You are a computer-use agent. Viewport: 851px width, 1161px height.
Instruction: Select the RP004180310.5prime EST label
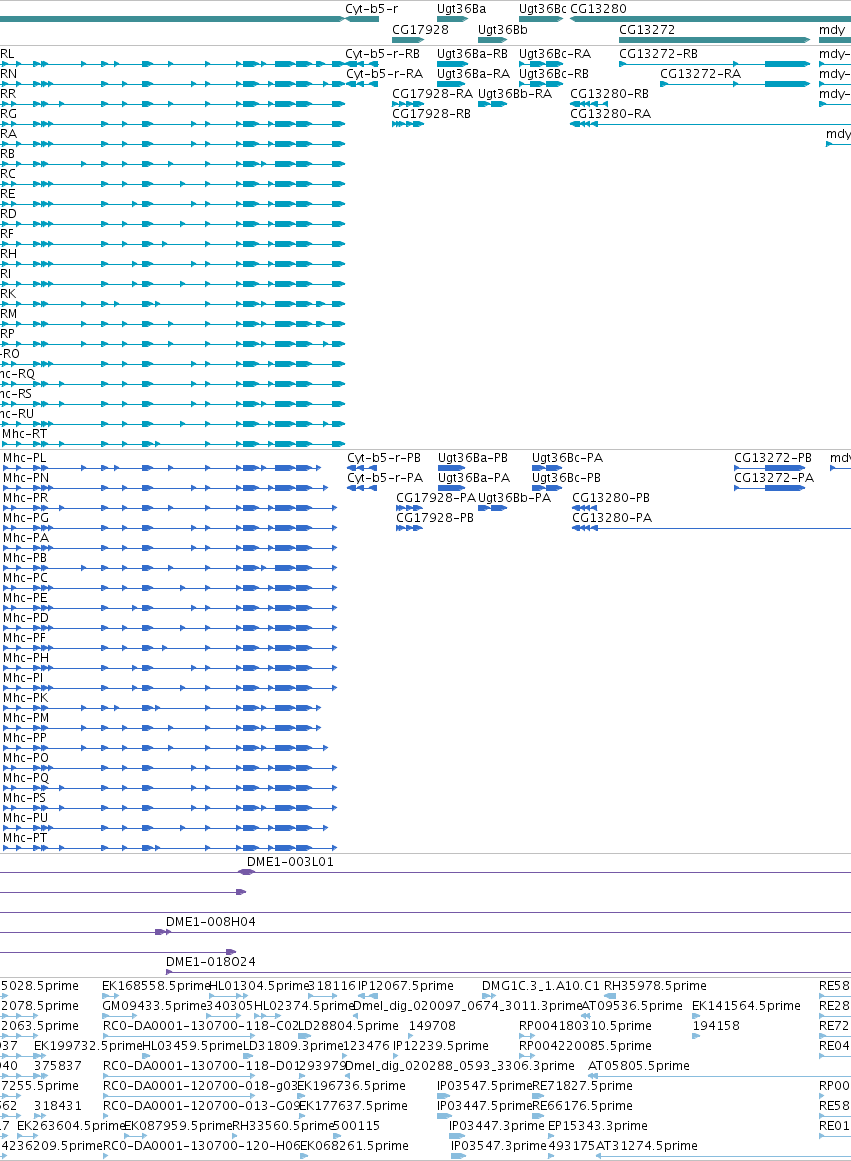tap(585, 1026)
